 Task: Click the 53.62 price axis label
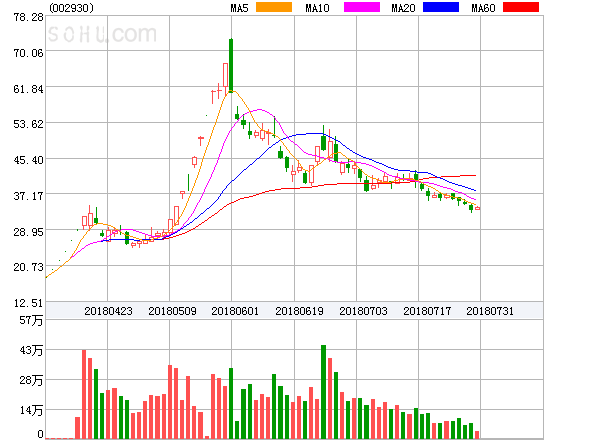coord(28,124)
